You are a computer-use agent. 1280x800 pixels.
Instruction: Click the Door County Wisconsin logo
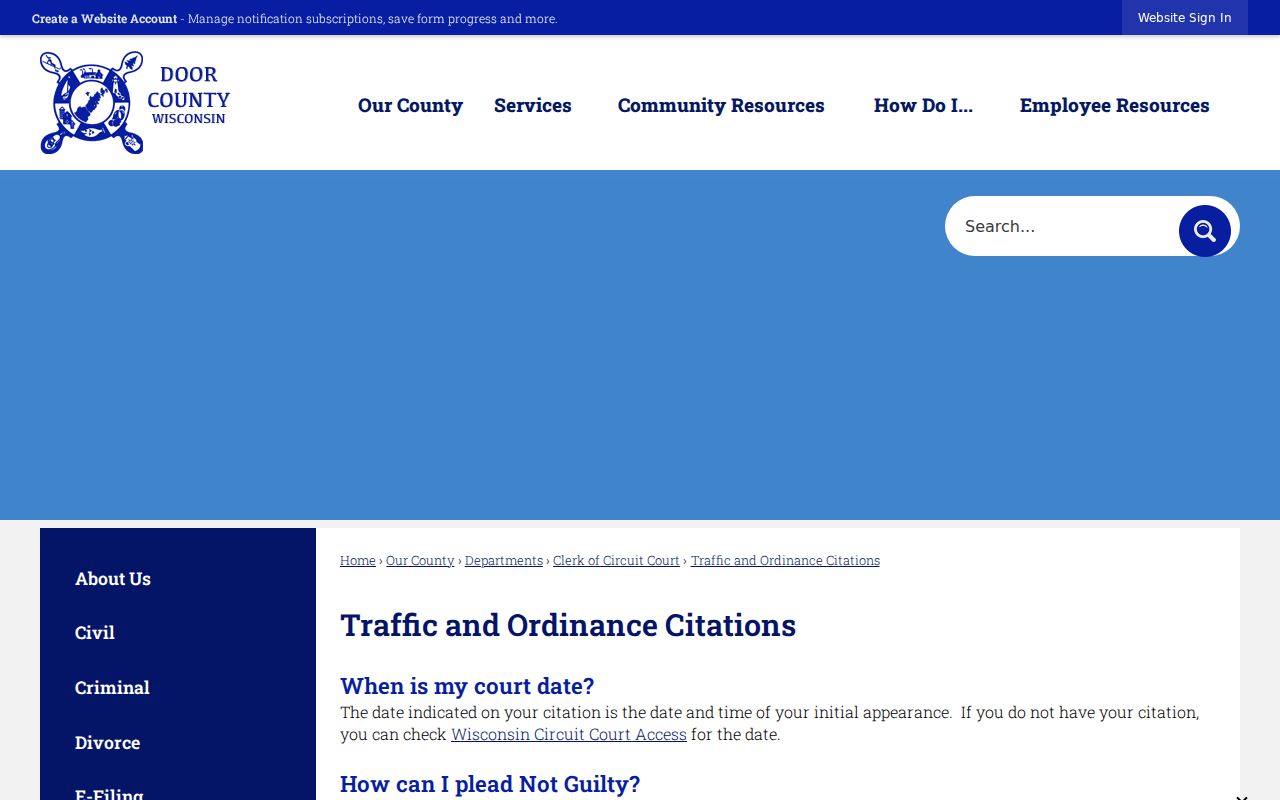point(135,103)
